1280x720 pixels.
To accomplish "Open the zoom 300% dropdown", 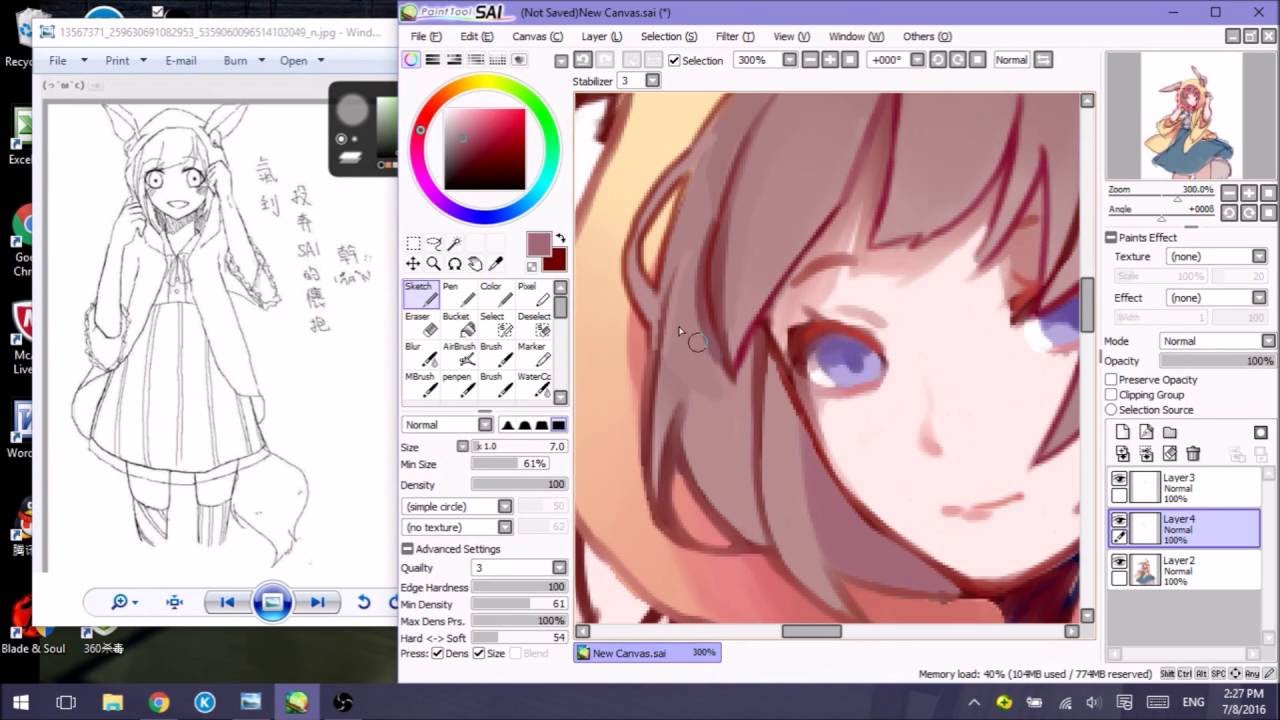I will pyautogui.click(x=789, y=60).
